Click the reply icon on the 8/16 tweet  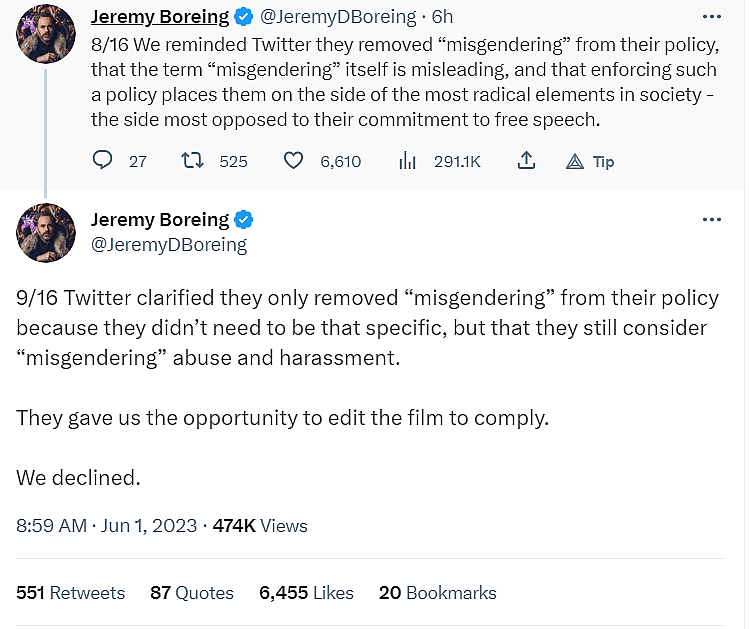(103, 161)
